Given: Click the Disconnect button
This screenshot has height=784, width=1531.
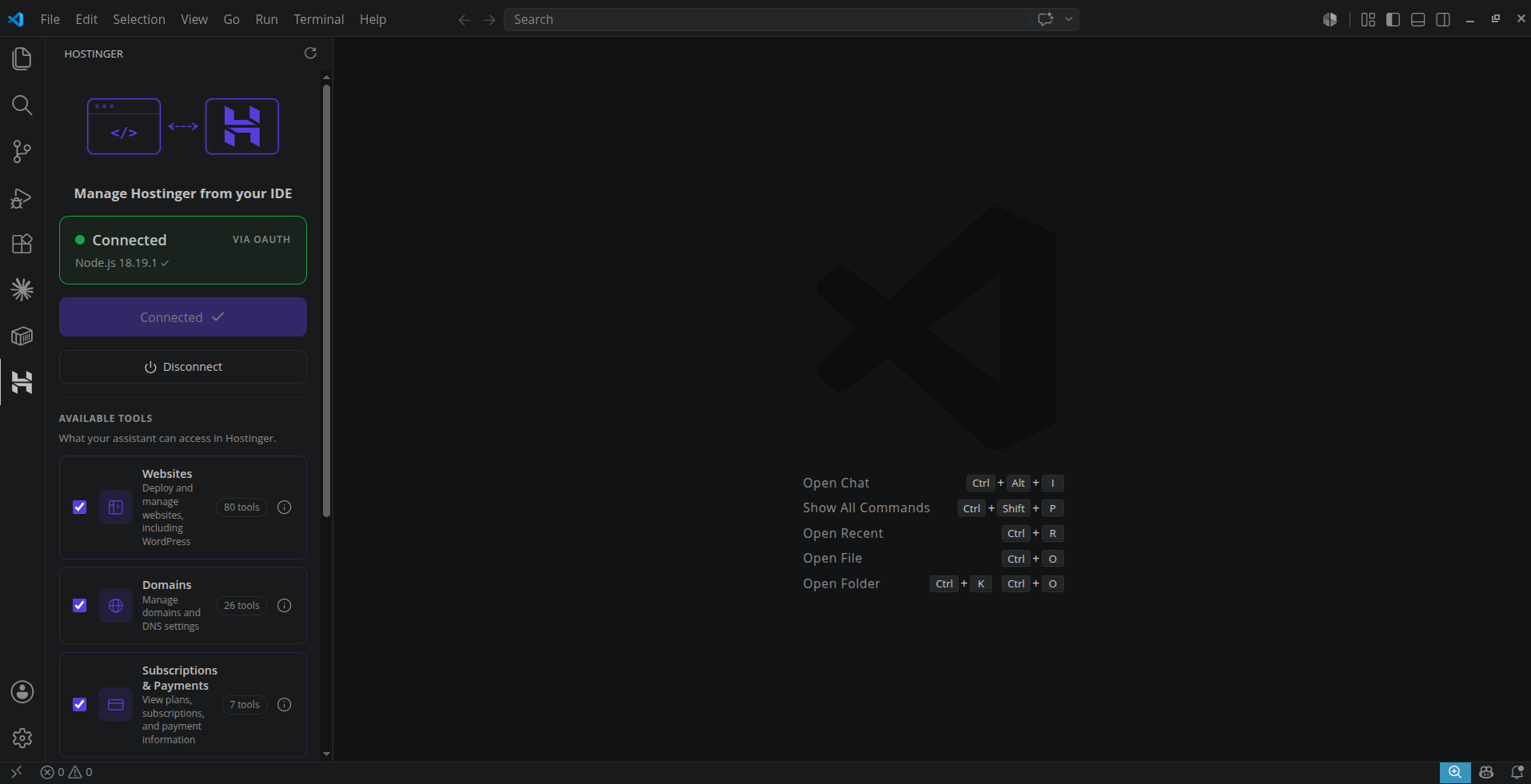Looking at the screenshot, I should coord(183,367).
